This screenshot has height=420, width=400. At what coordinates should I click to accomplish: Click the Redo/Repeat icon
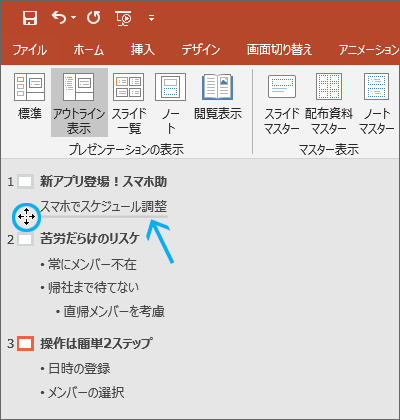[x=93, y=17]
